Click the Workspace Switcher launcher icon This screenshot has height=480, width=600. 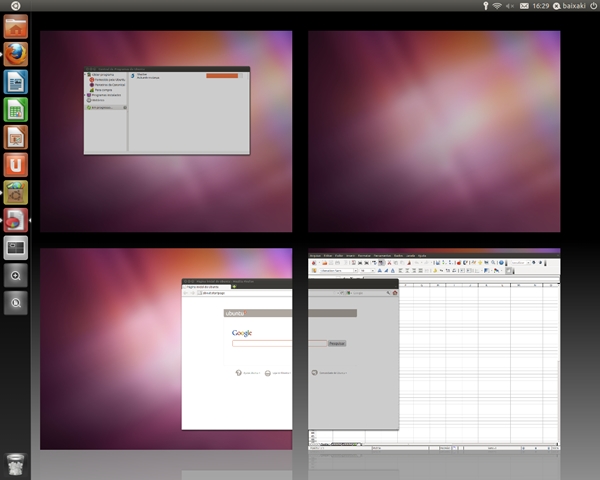tap(15, 246)
